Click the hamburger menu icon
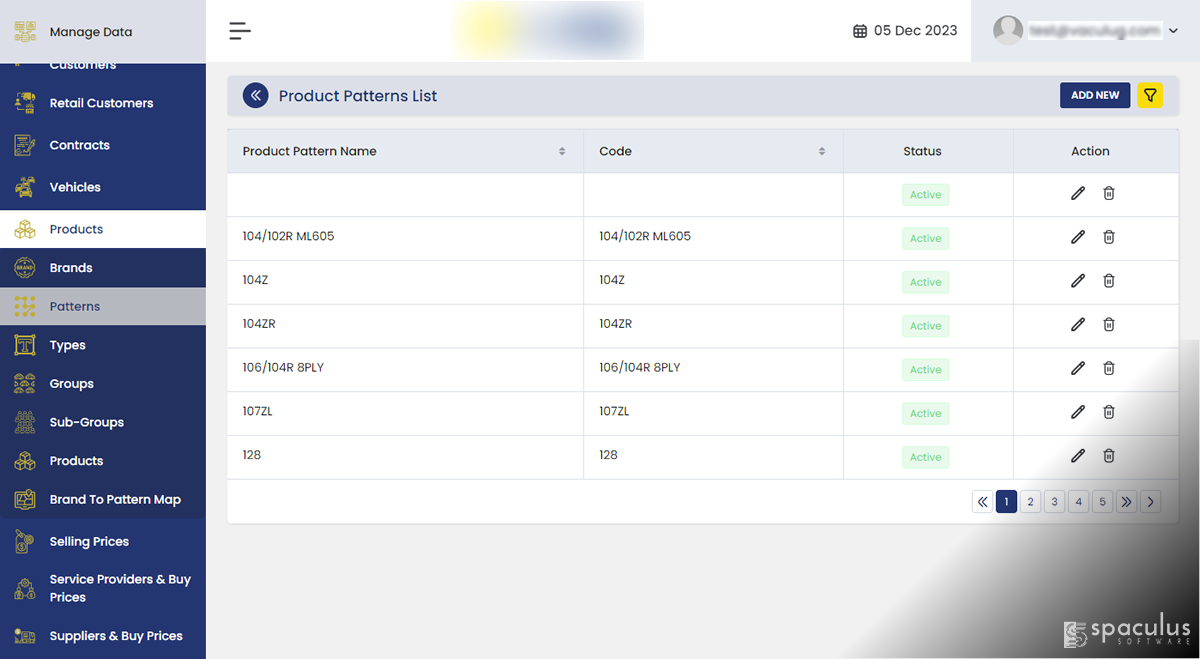The height and width of the screenshot is (659, 1200). click(x=240, y=31)
